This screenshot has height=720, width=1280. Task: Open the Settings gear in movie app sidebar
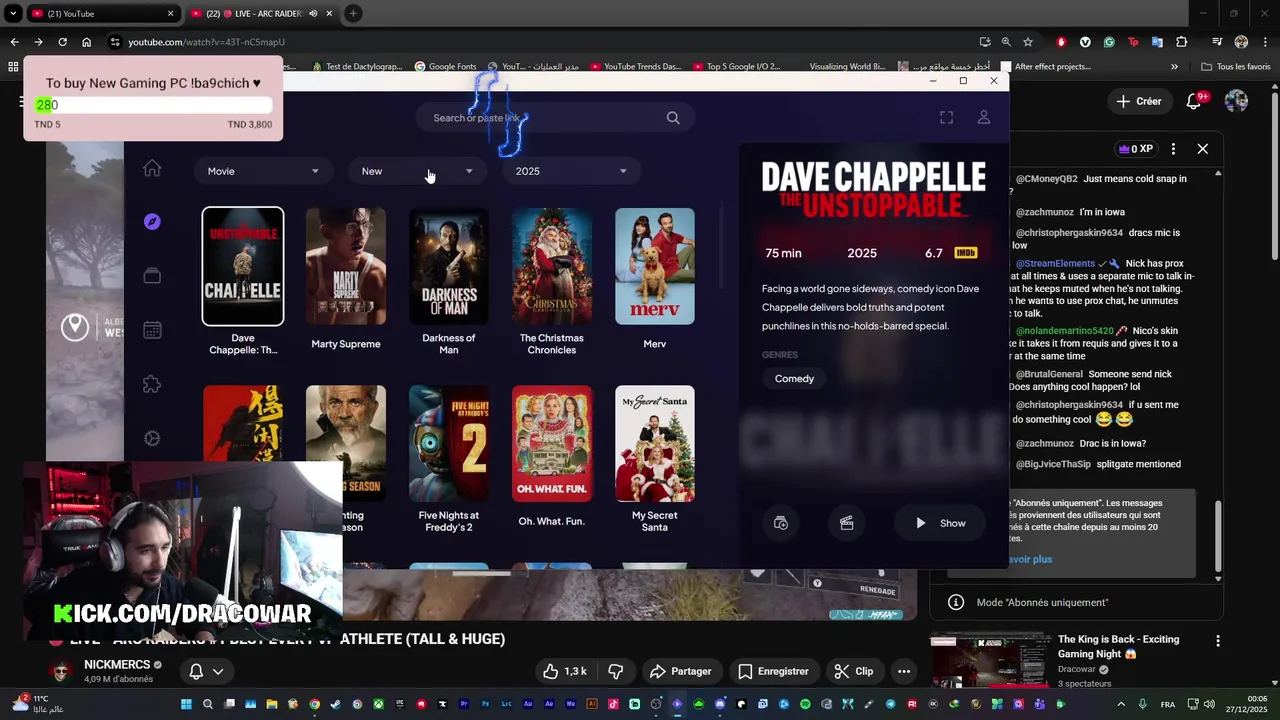152,438
